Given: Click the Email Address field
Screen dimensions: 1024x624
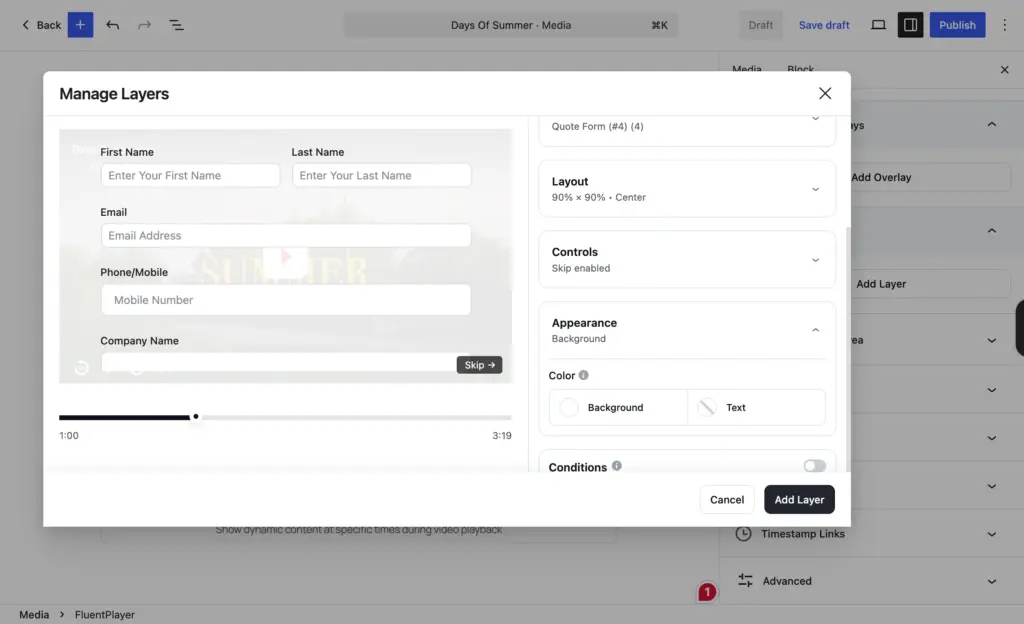Looking at the screenshot, I should coord(285,235).
